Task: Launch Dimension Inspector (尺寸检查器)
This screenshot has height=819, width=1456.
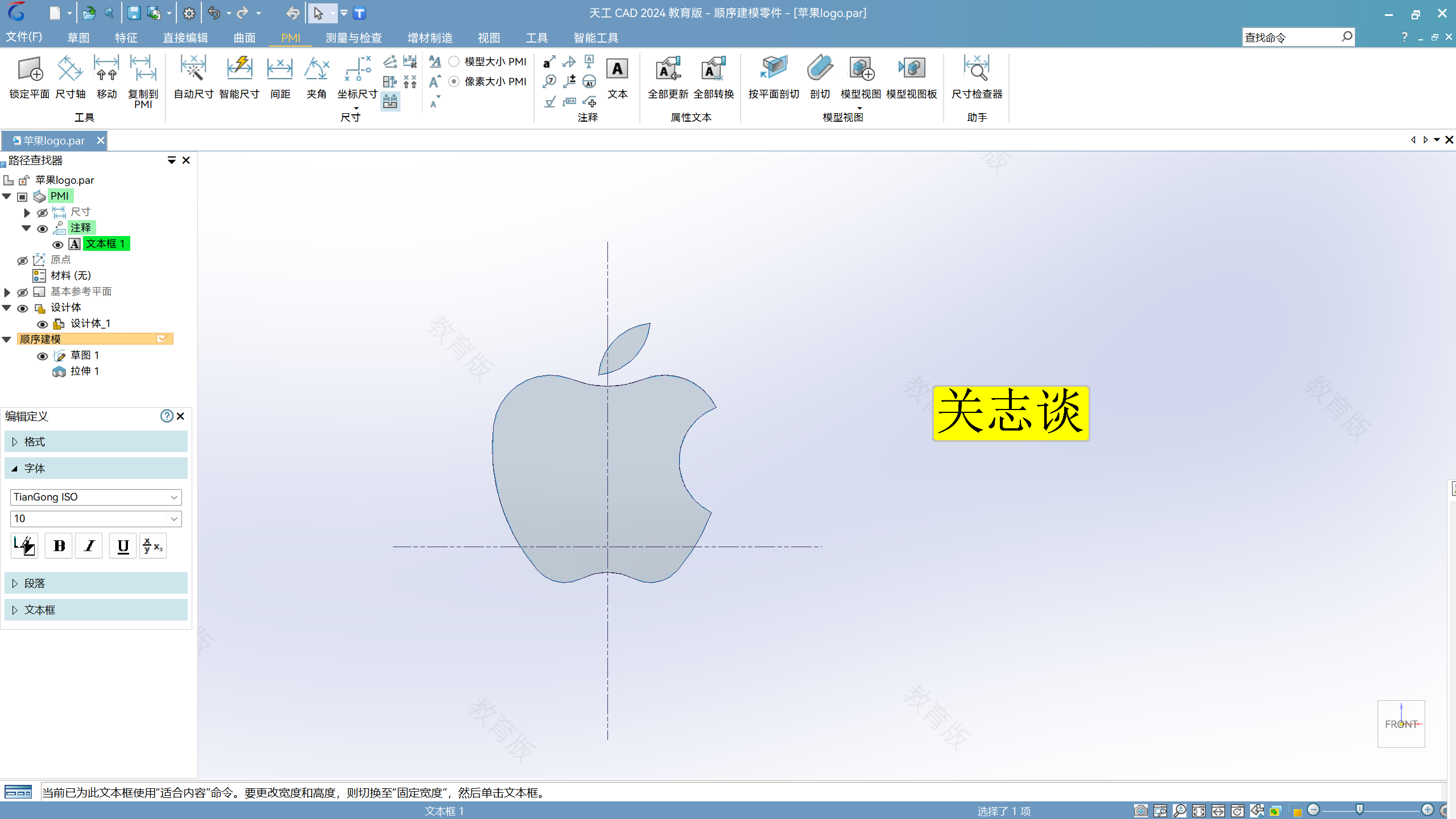Action: [x=977, y=77]
